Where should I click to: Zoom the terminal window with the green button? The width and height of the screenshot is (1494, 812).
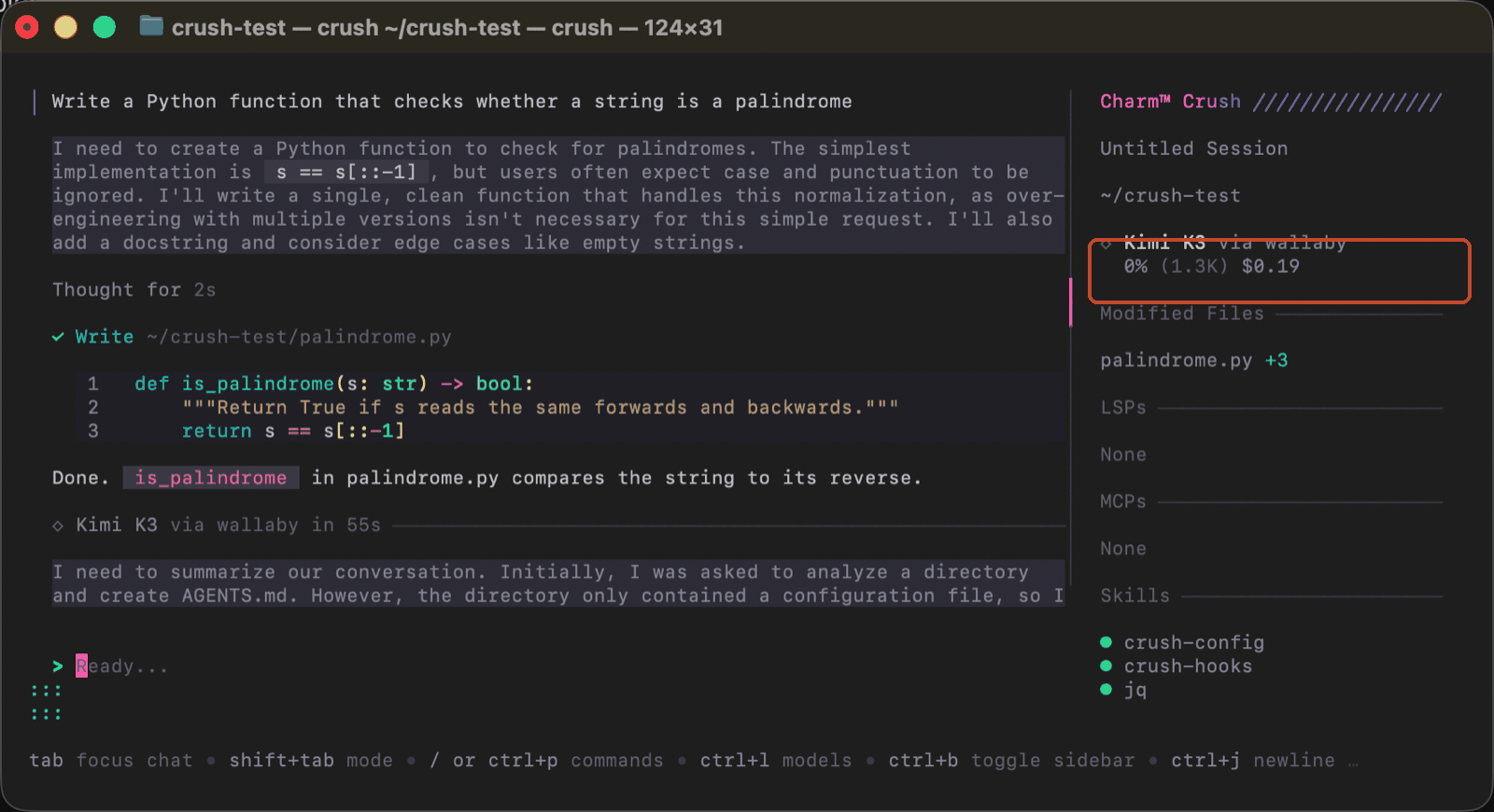105,27
